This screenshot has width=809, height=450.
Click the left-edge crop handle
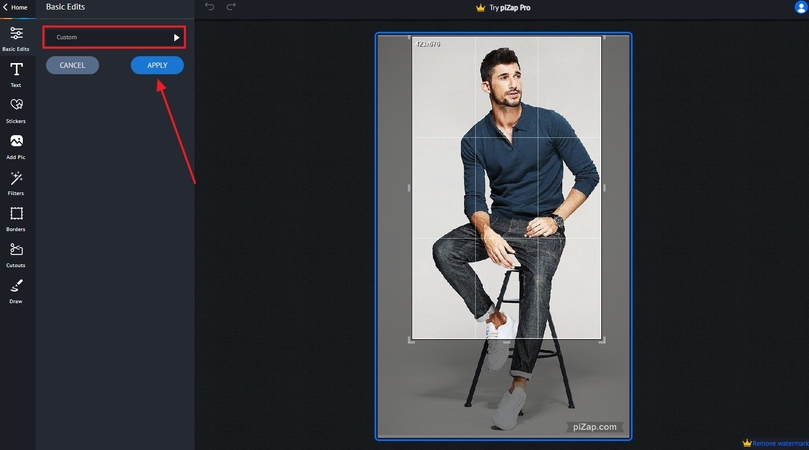[x=409, y=188]
